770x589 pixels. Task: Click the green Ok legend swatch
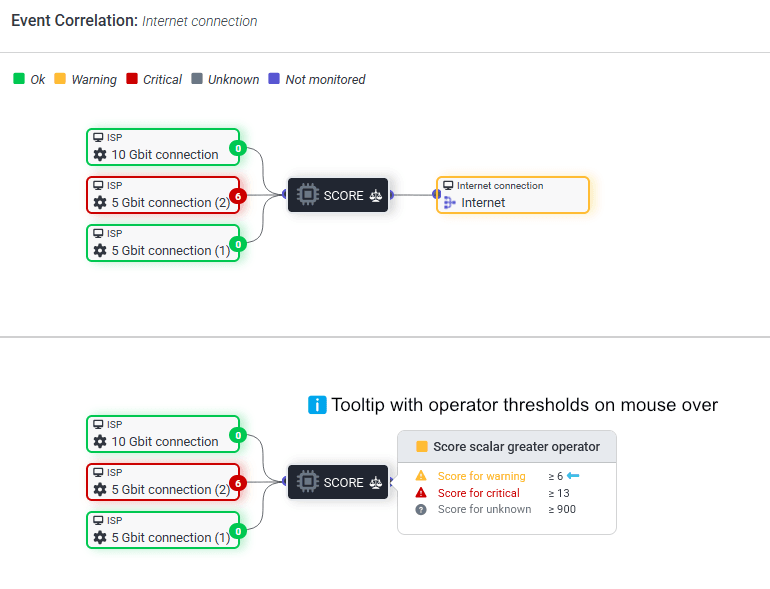19,79
